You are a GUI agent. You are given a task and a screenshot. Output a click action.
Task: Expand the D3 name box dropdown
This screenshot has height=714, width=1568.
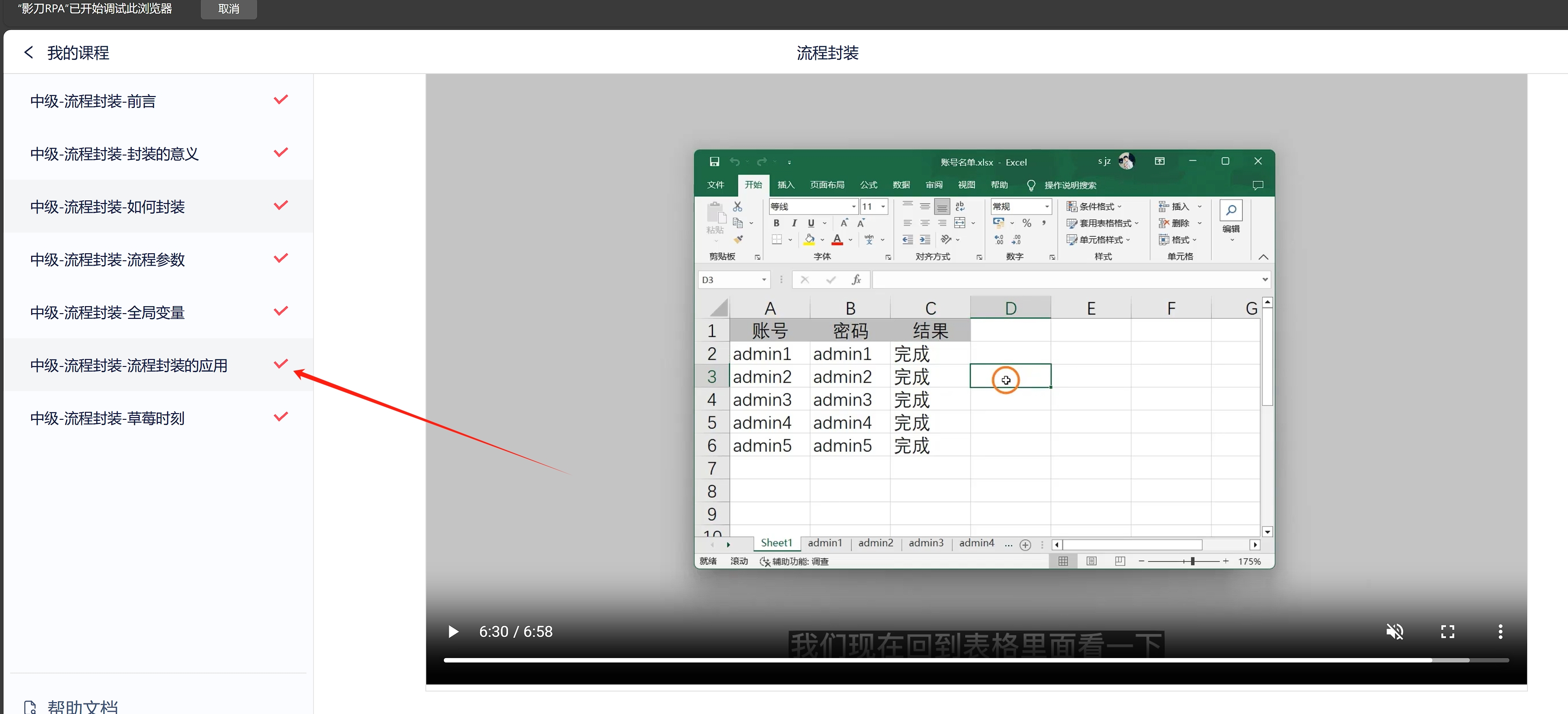click(764, 279)
